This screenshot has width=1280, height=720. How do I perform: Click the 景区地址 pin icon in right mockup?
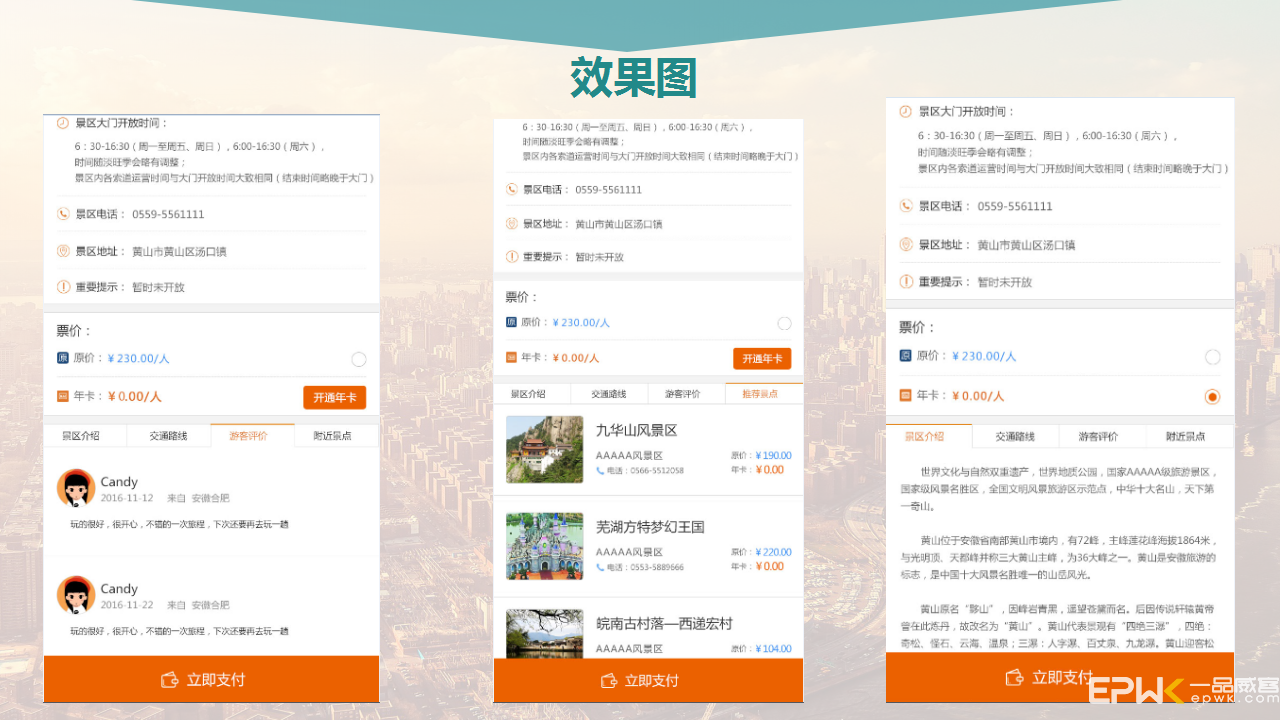(905, 244)
